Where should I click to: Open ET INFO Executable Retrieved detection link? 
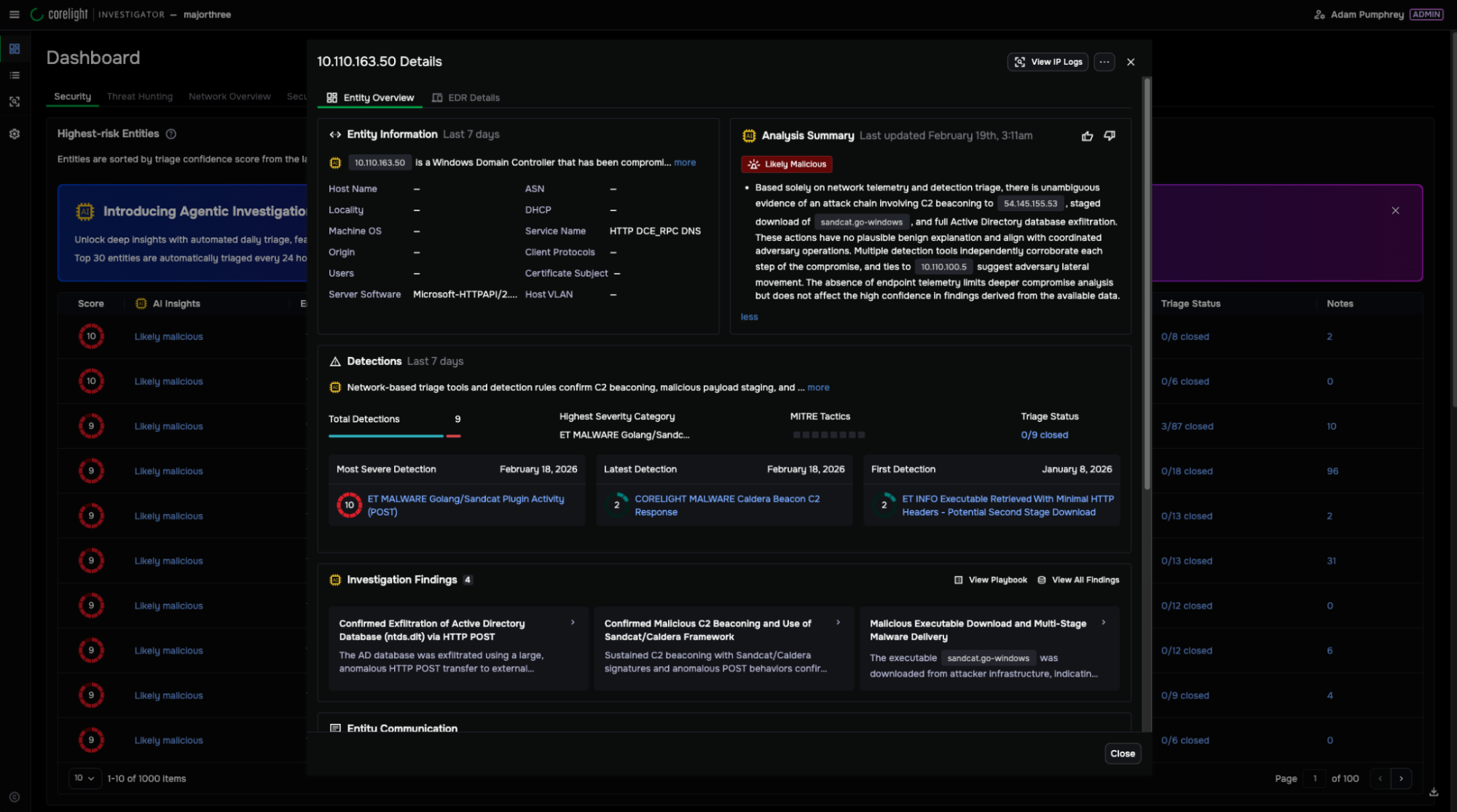tap(1008, 506)
